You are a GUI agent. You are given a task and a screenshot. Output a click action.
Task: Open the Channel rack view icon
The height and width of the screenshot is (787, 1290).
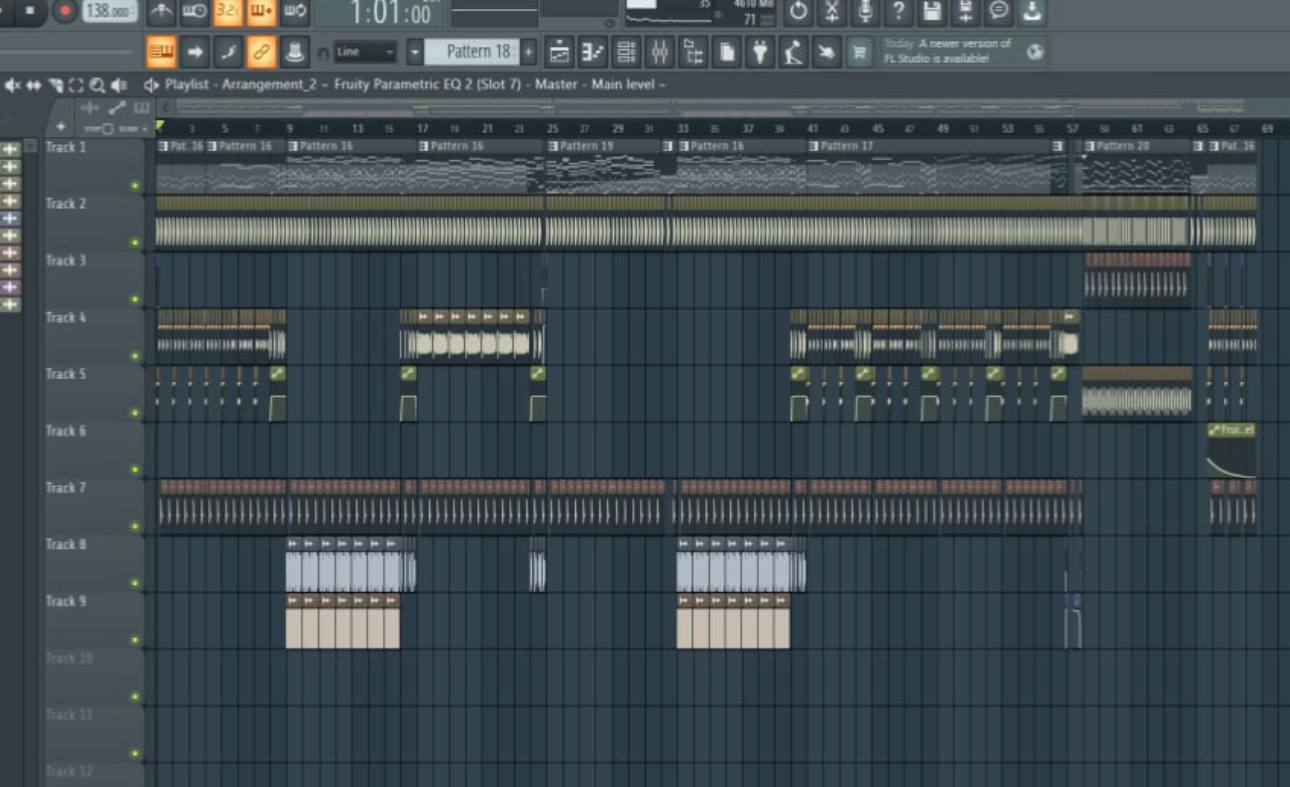(x=626, y=52)
